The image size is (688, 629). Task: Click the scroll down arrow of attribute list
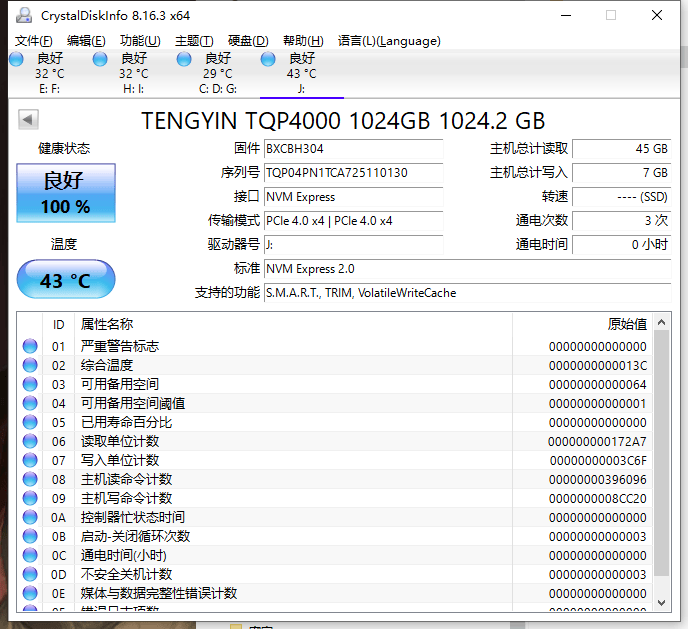662,603
